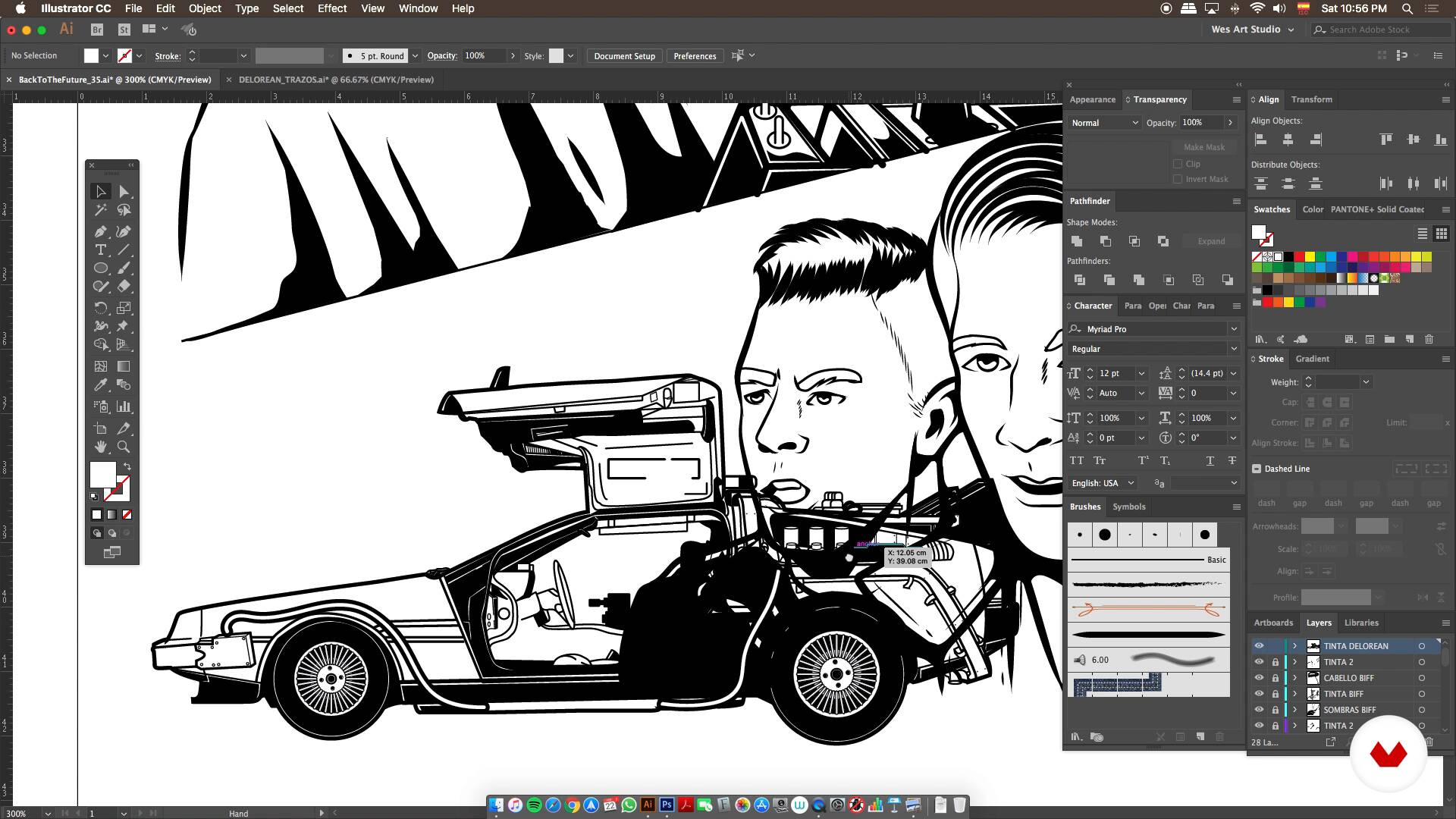The width and height of the screenshot is (1456, 819).
Task: Activate the Eyedropper tool
Action: click(x=100, y=384)
